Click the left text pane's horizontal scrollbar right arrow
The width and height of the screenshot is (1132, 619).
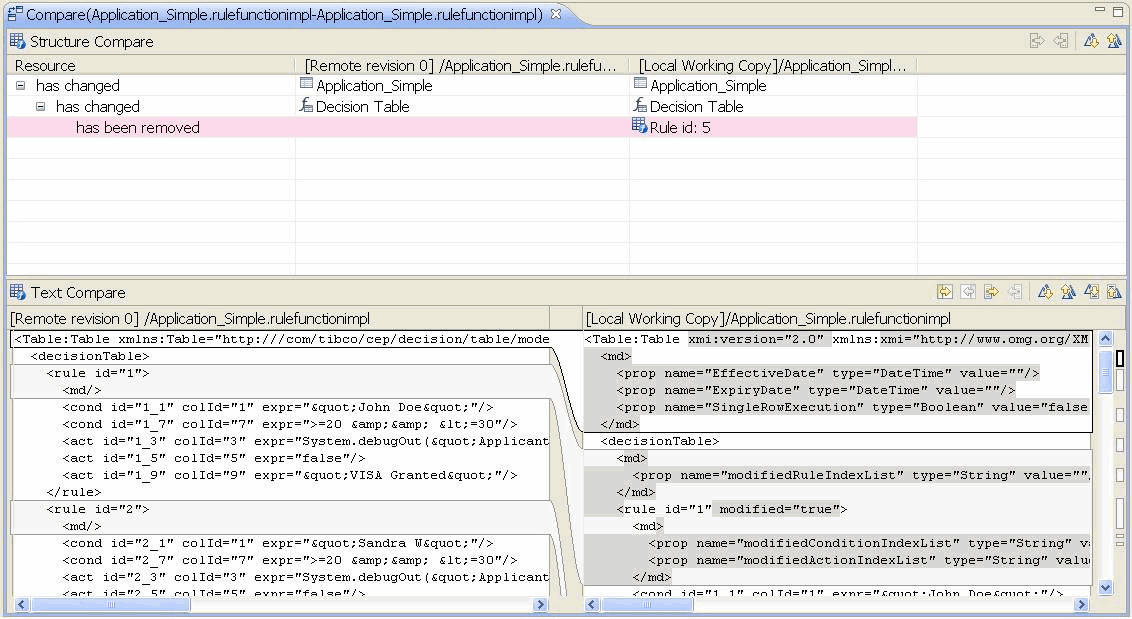540,604
